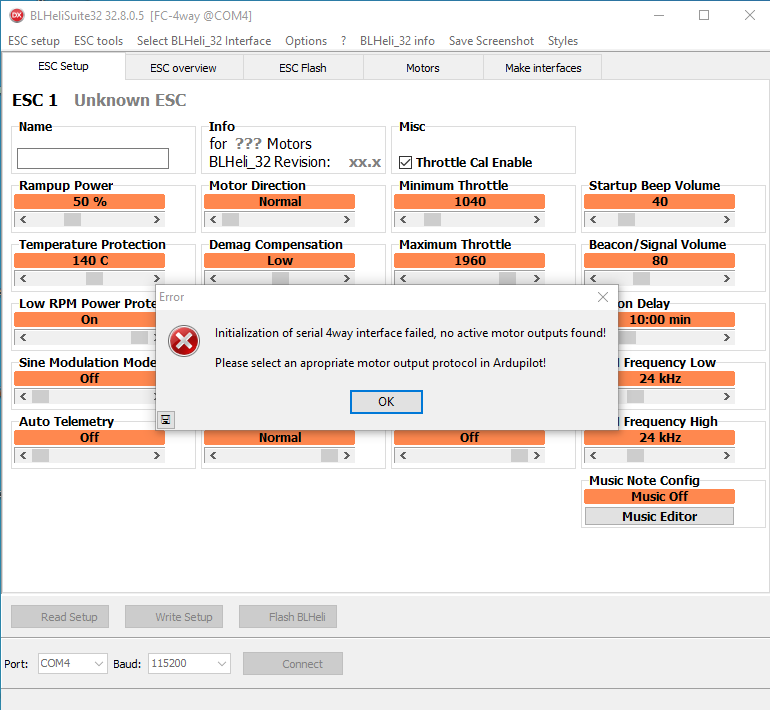Open the Baud 115200 dropdown
This screenshot has width=770, height=710.
pos(189,664)
